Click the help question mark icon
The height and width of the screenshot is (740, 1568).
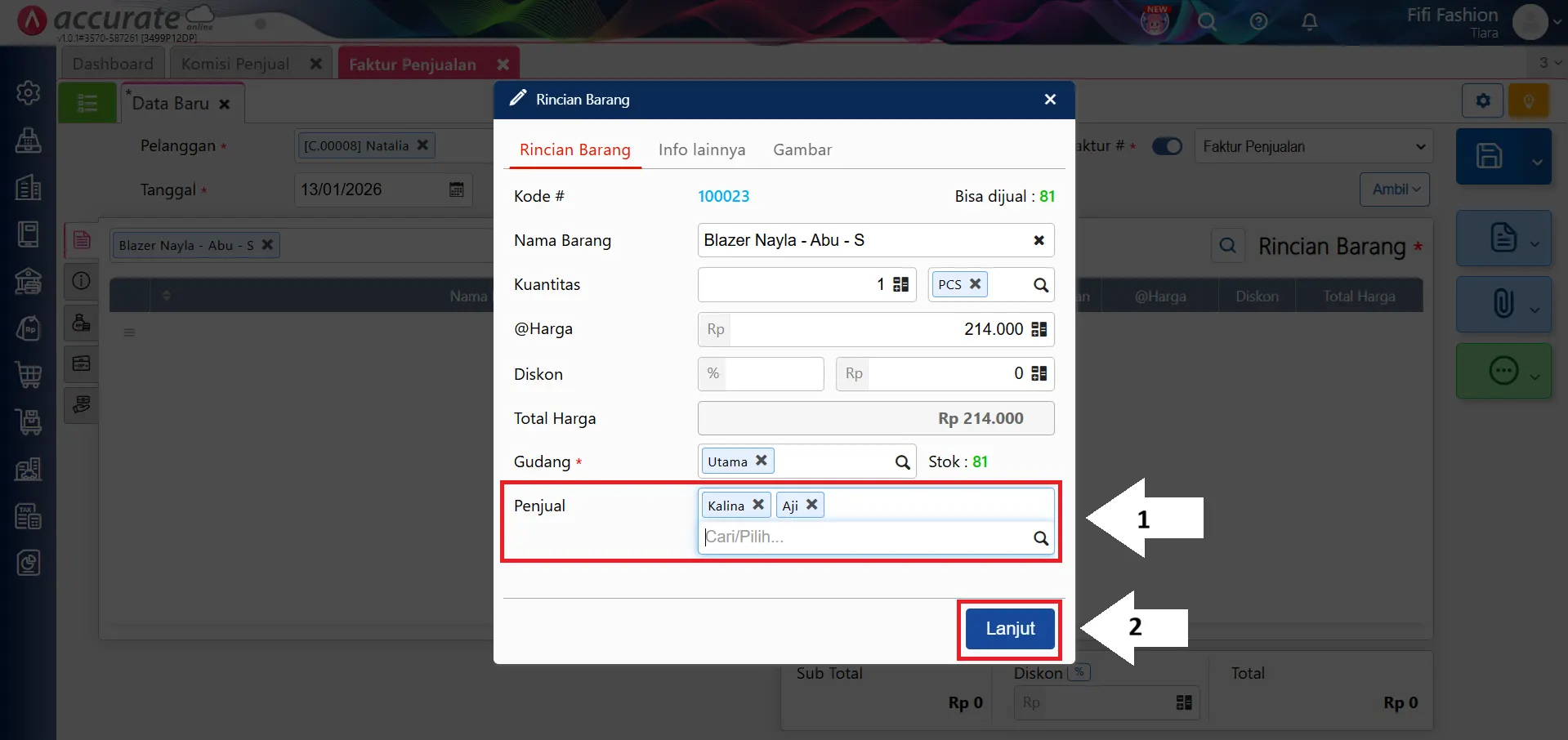[x=1258, y=22]
